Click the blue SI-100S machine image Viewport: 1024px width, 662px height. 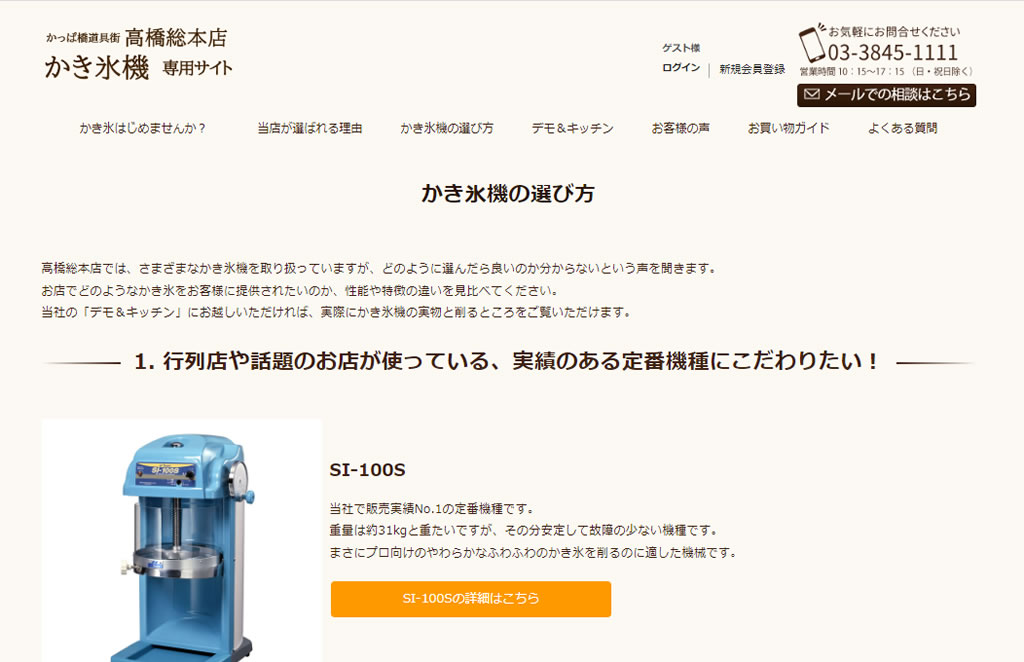click(x=182, y=541)
